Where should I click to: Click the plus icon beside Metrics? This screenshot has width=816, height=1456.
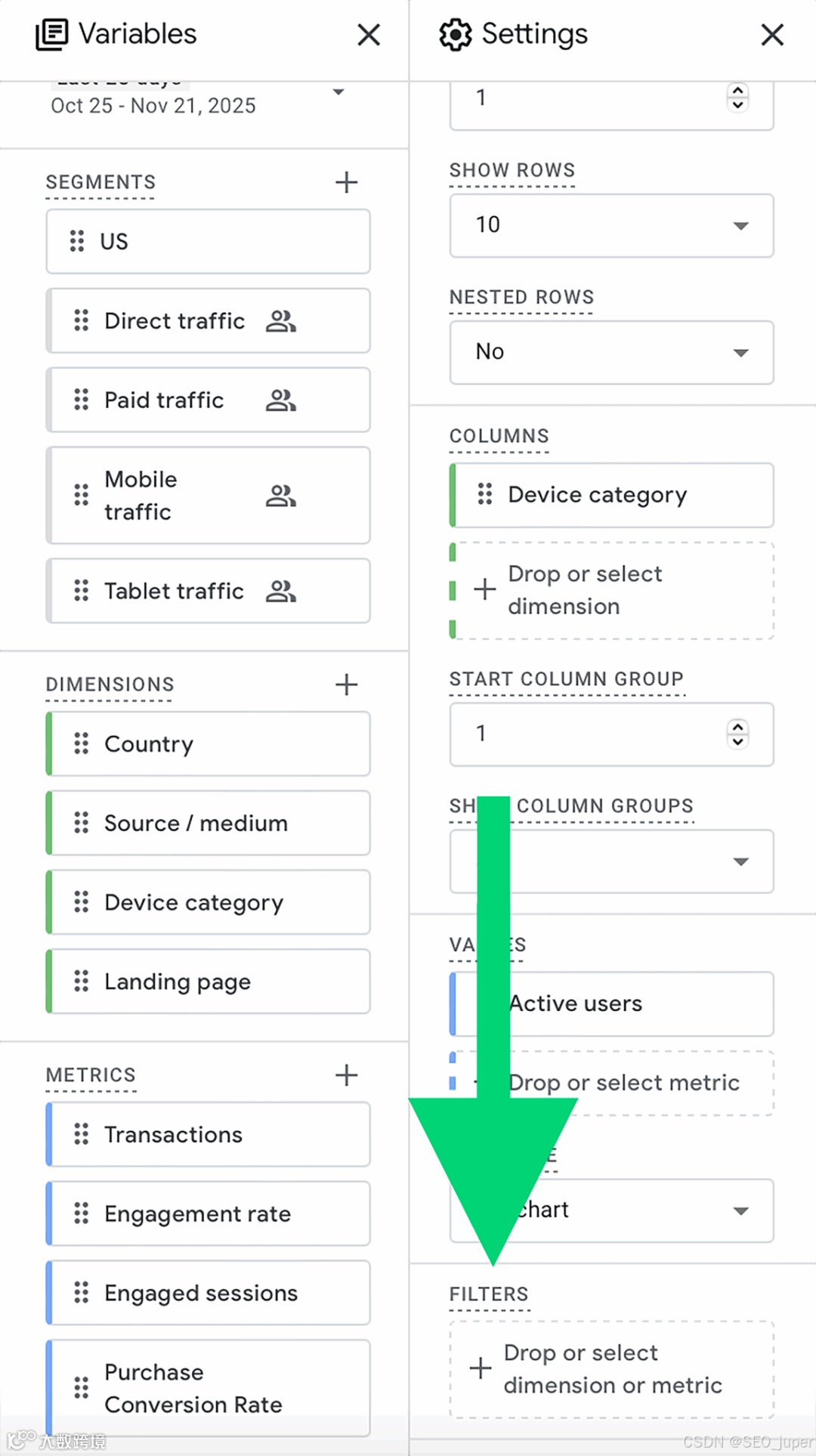(346, 1074)
